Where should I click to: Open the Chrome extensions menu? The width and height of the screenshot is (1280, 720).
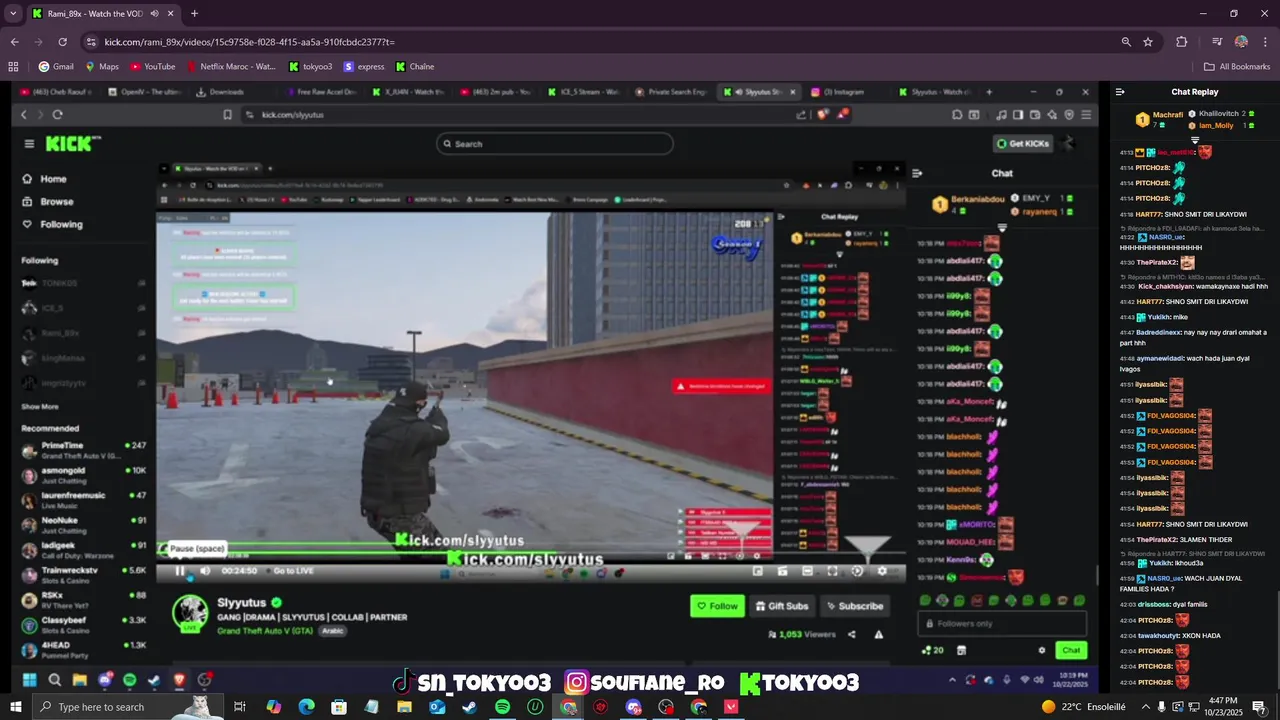click(1182, 42)
